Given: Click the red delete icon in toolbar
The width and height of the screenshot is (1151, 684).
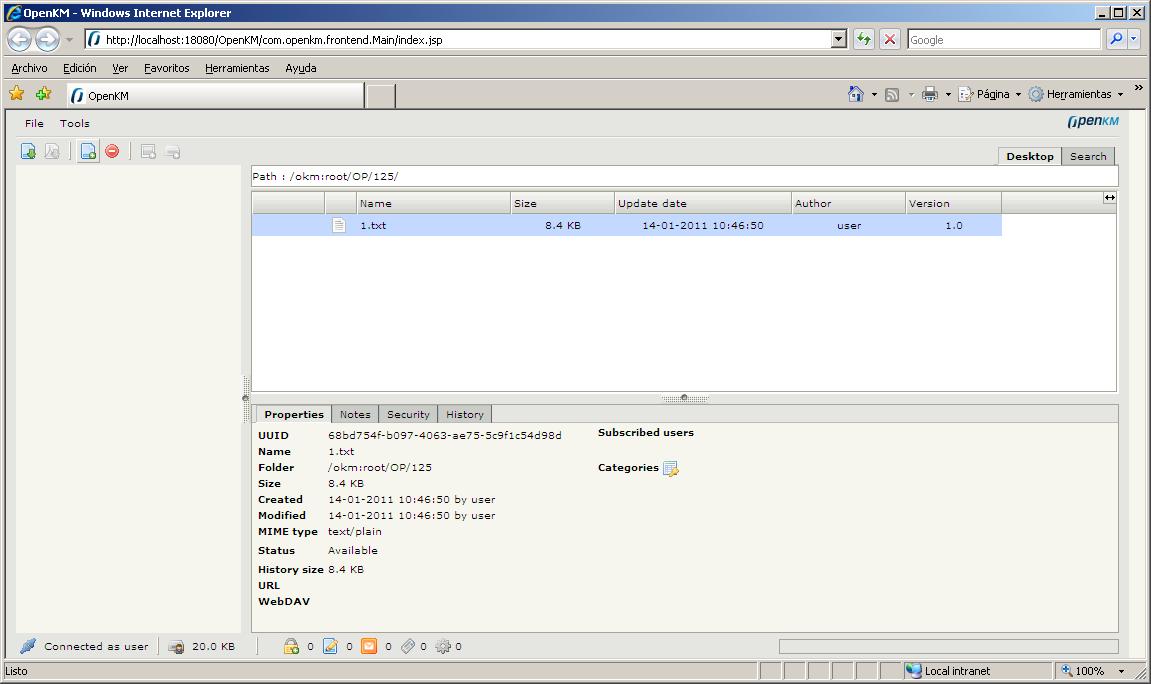Looking at the screenshot, I should (112, 151).
